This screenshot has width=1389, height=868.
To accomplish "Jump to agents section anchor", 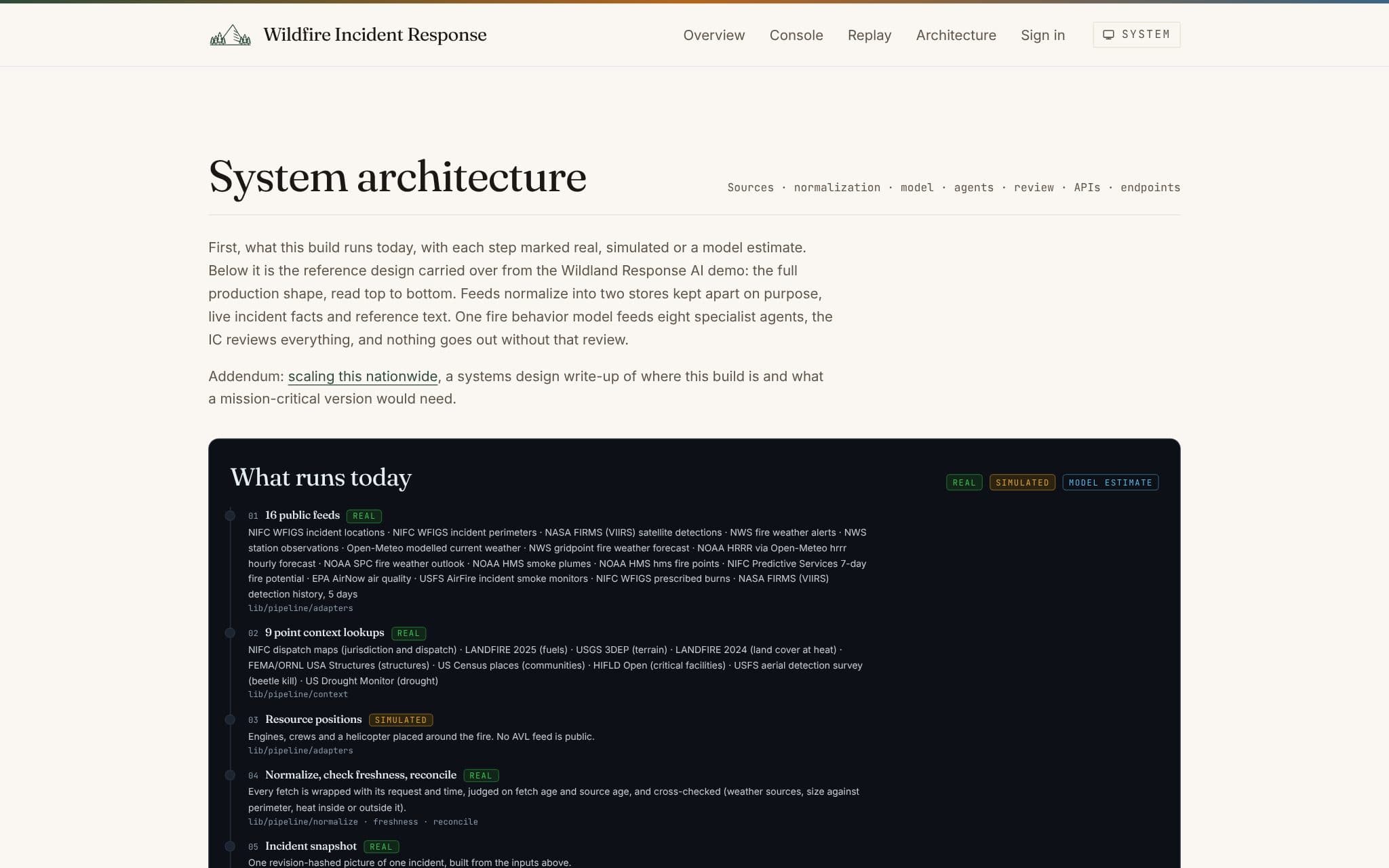I will point(973,188).
